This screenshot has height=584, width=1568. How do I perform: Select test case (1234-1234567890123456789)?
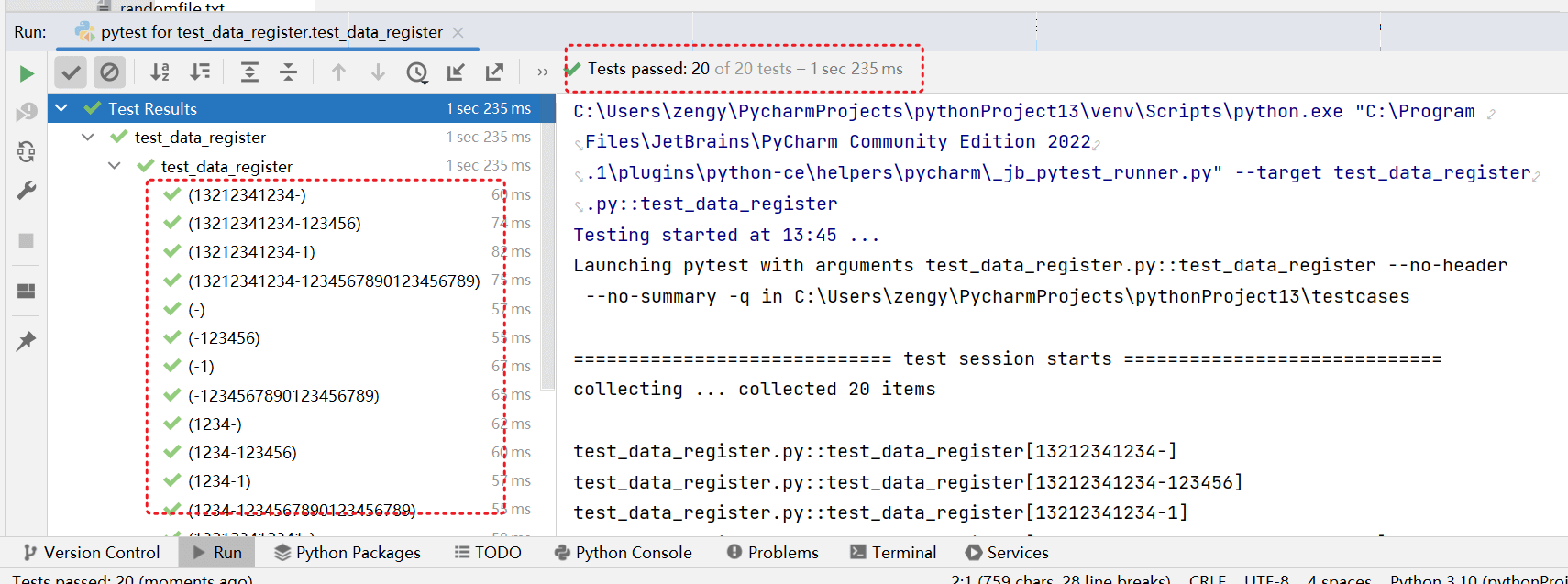pyautogui.click(x=302, y=510)
